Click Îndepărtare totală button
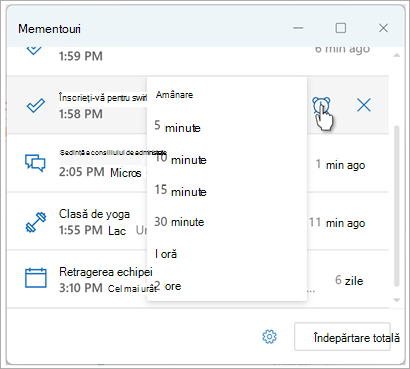The height and width of the screenshot is (369, 410). (342, 337)
